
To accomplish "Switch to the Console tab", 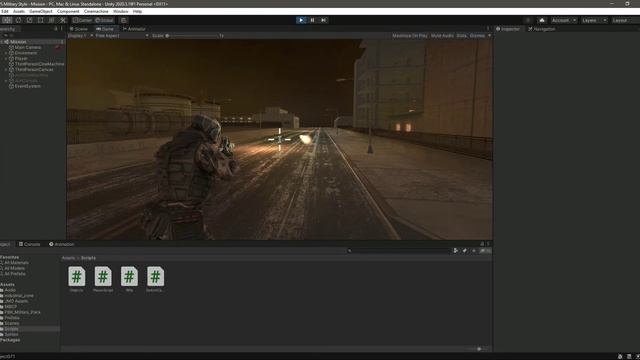I will coord(29,244).
